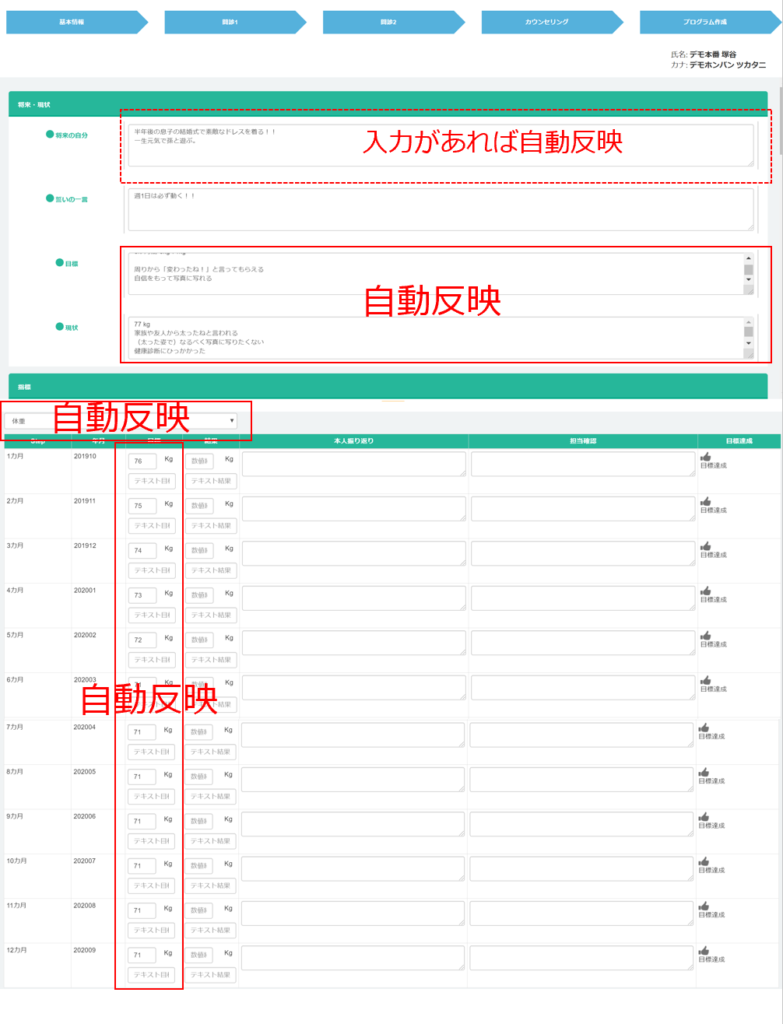Click the thumbs-up icon for month 10
This screenshot has height=1024, width=783.
point(705,861)
